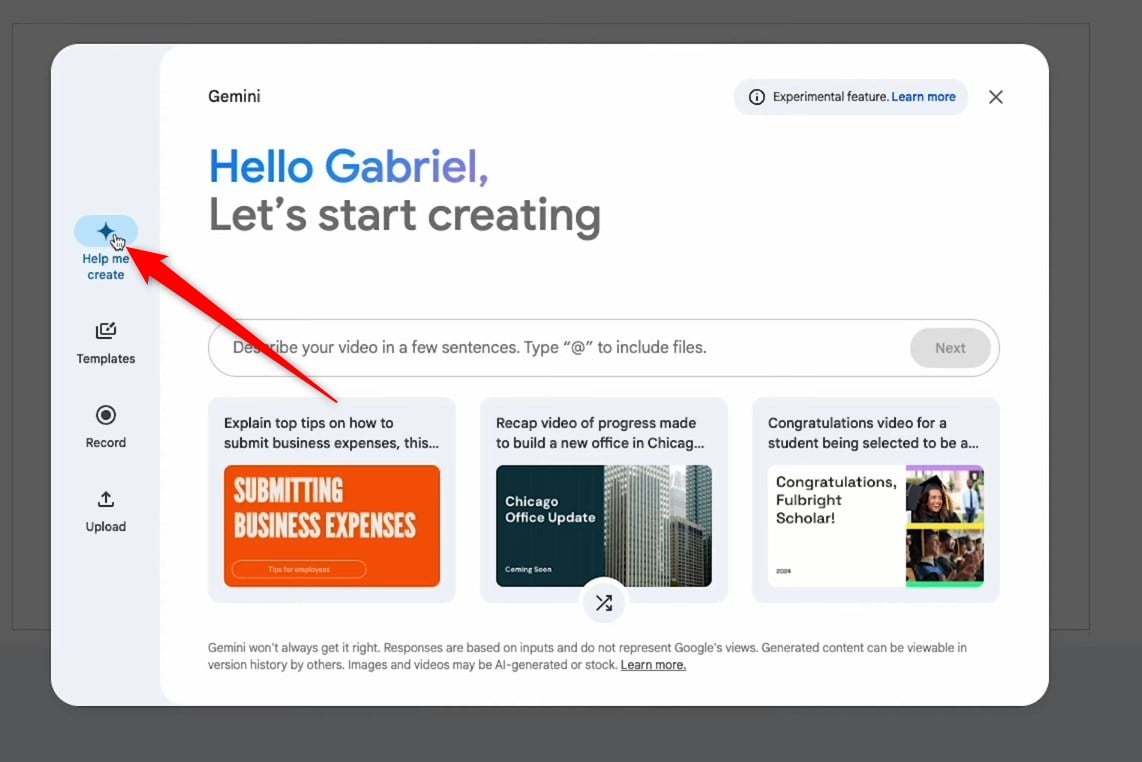This screenshot has height=762, width=1142.
Task: Click the 'Hello Gabriel,' greeting text
Action: click(x=348, y=166)
